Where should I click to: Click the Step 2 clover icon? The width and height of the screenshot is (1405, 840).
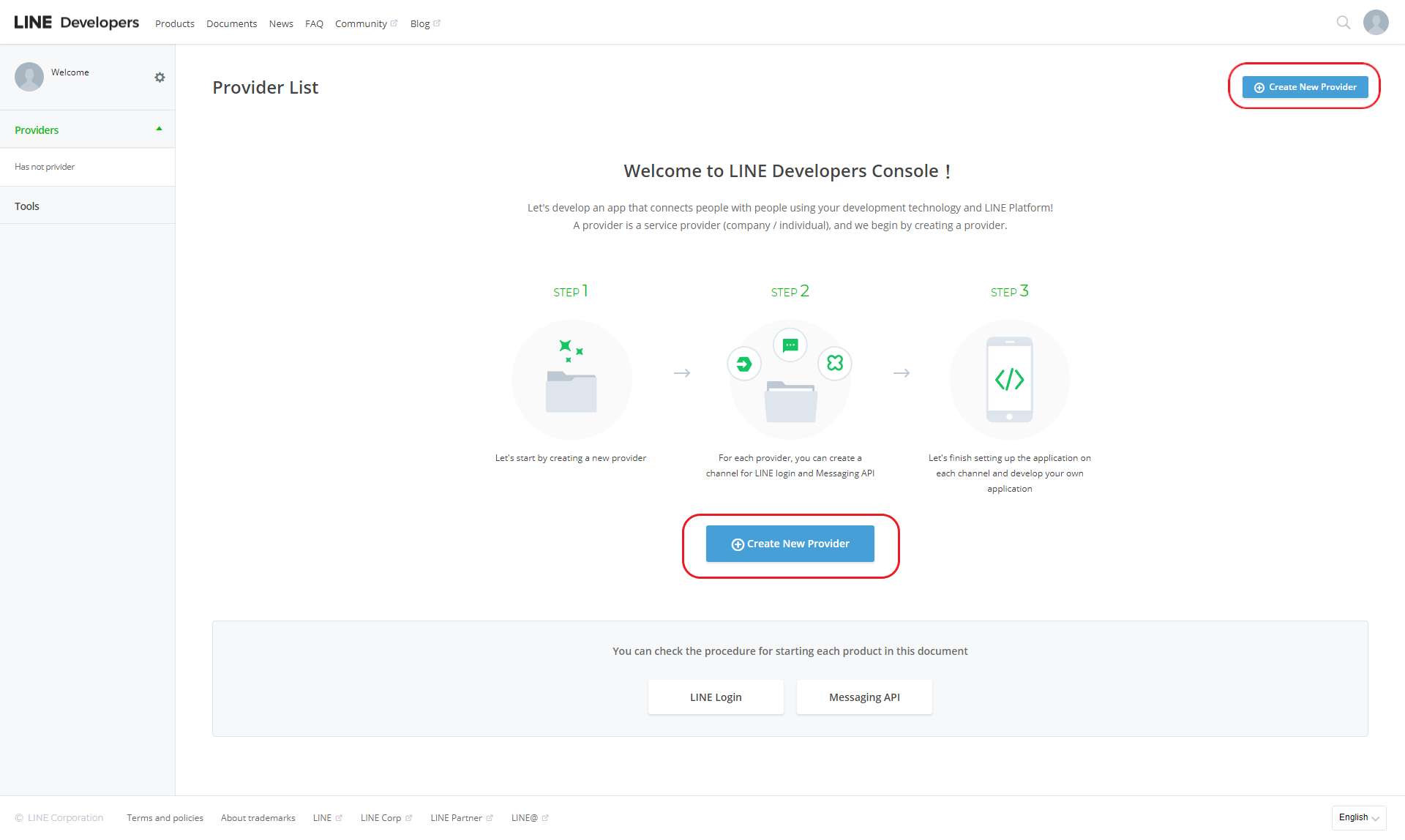tap(835, 363)
